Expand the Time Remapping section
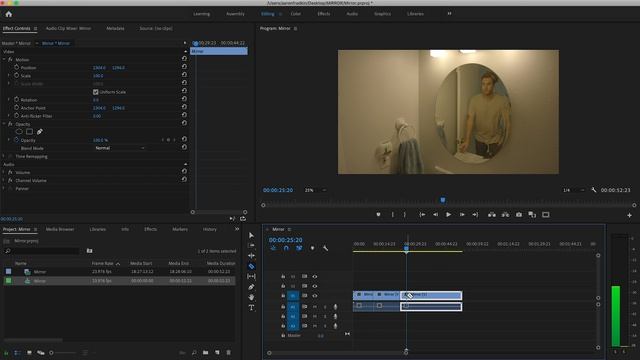640x360 pixels. (4, 156)
